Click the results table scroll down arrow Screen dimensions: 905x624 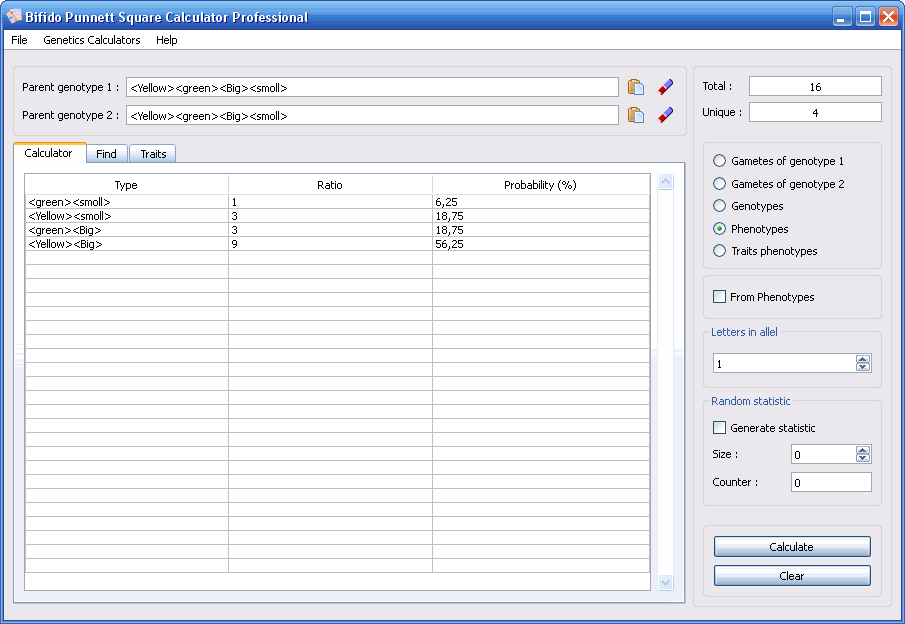point(666,582)
